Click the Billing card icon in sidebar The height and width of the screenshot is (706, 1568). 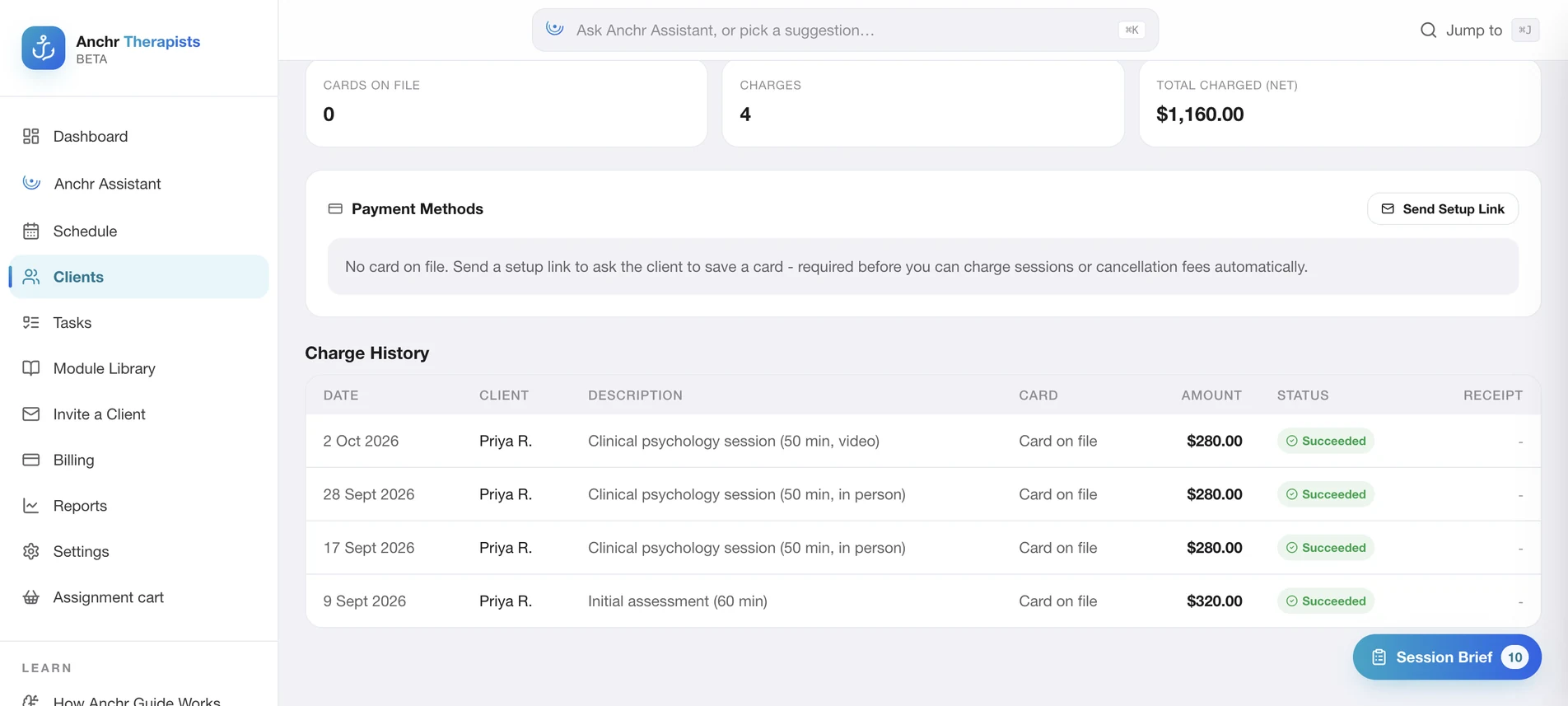[x=31, y=460]
